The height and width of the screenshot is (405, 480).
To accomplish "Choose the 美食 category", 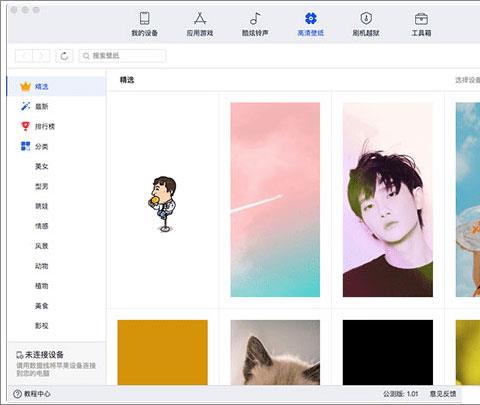I will click(42, 306).
